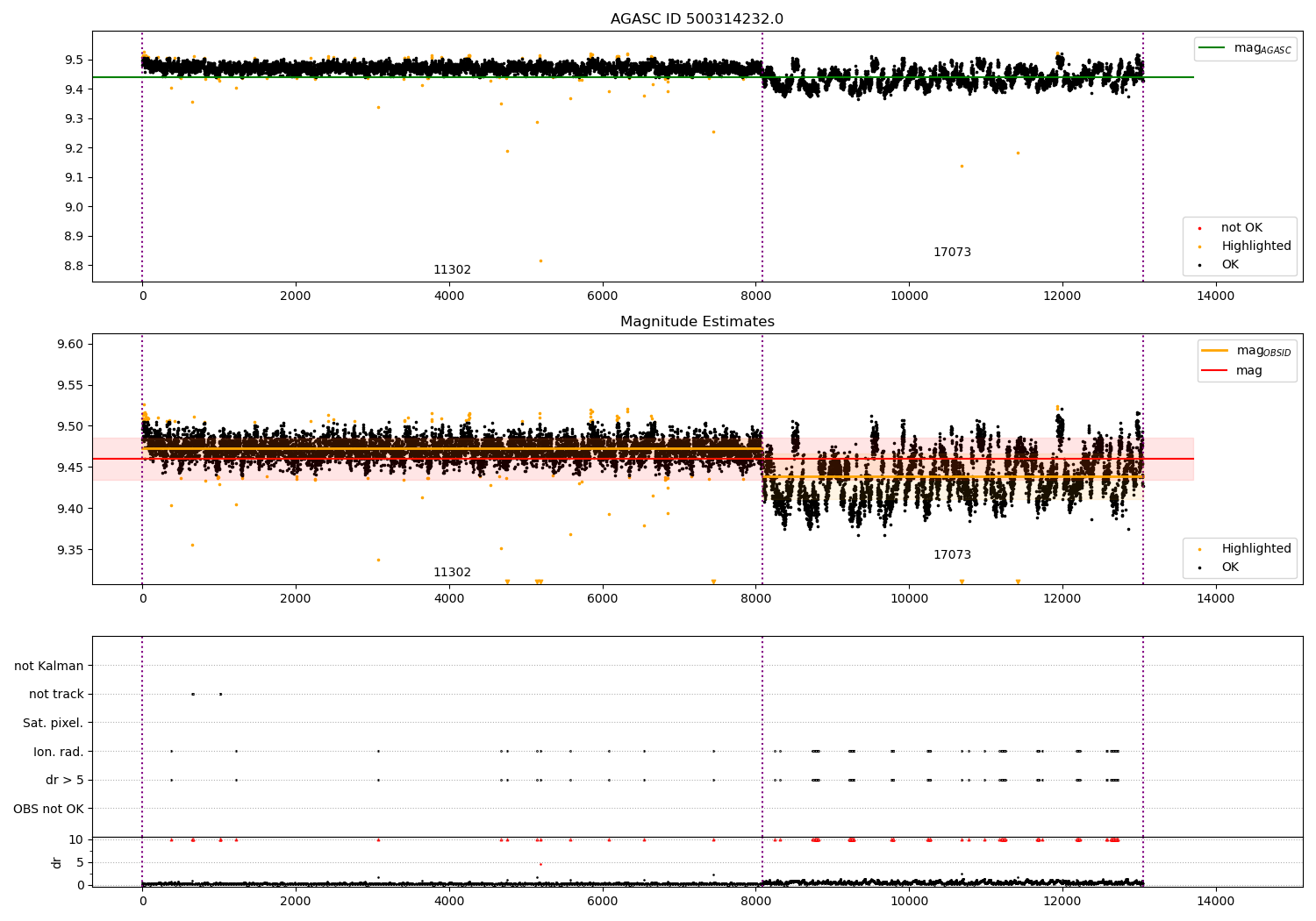Image resolution: width=1316 pixels, height=921 pixels.
Task: Click "12000" on the Magnitude Estimates x-axis
Action: pyautogui.click(x=1062, y=598)
